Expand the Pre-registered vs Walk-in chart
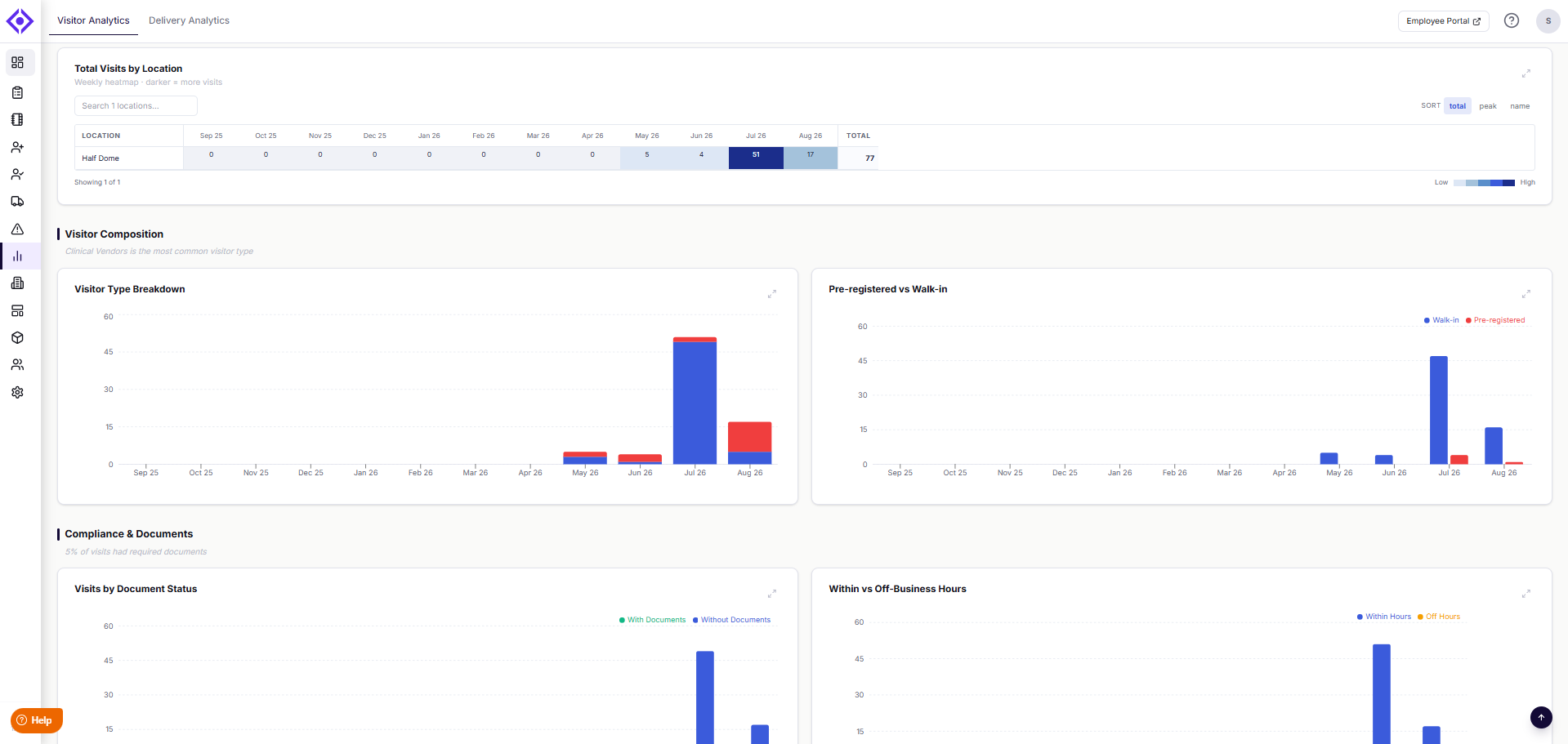 click(x=1526, y=294)
